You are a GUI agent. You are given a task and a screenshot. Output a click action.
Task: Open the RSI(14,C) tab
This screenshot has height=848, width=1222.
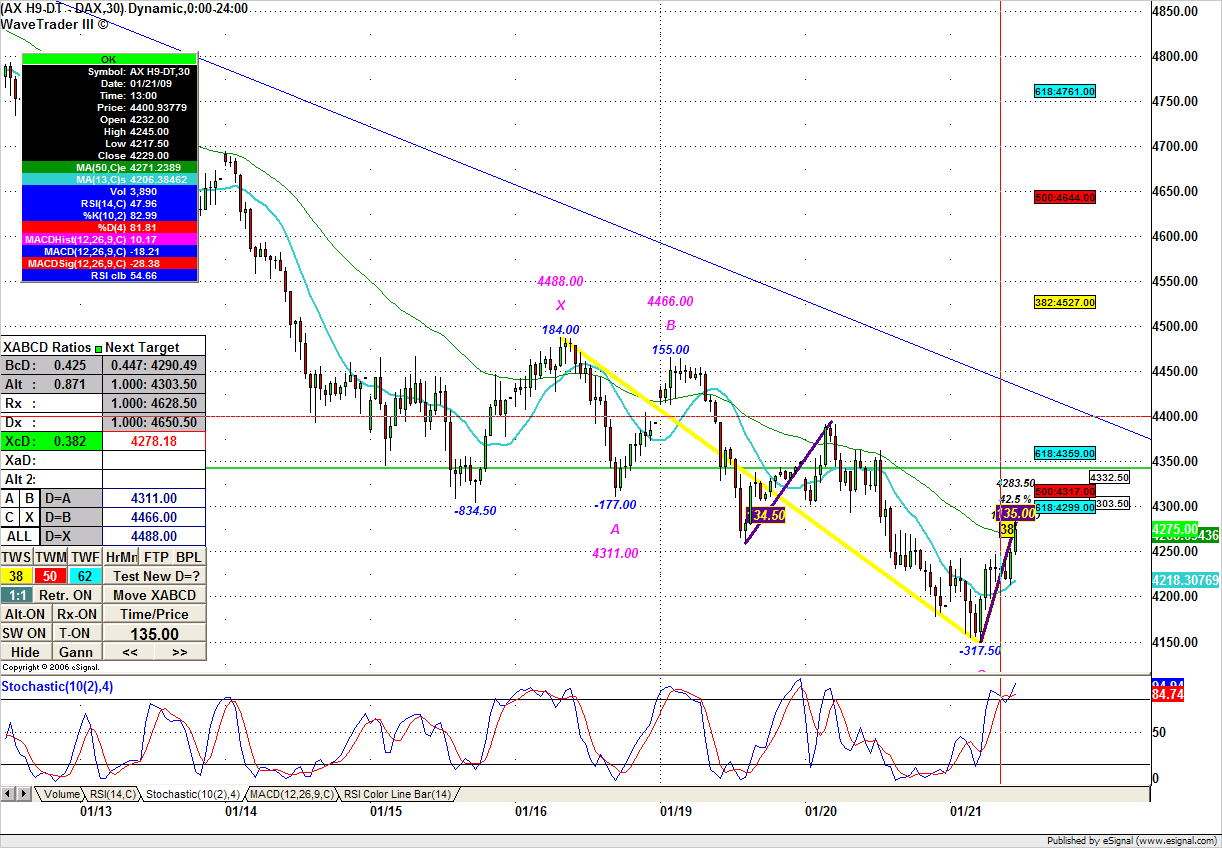[111, 794]
